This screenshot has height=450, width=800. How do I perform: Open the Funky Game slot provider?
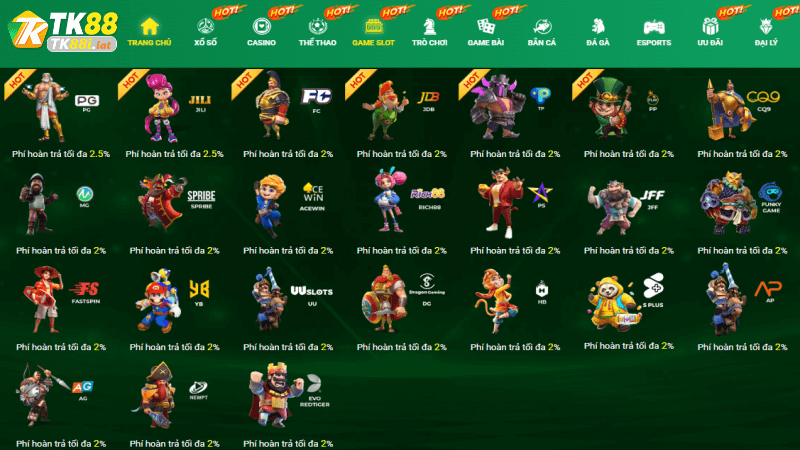[742, 212]
